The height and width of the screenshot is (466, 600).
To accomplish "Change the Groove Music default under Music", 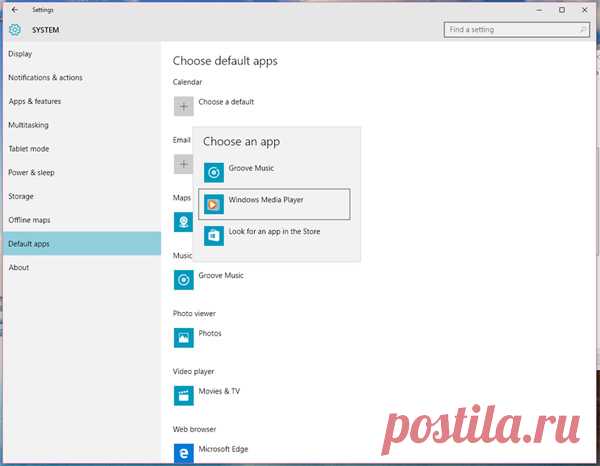I will pos(221,275).
